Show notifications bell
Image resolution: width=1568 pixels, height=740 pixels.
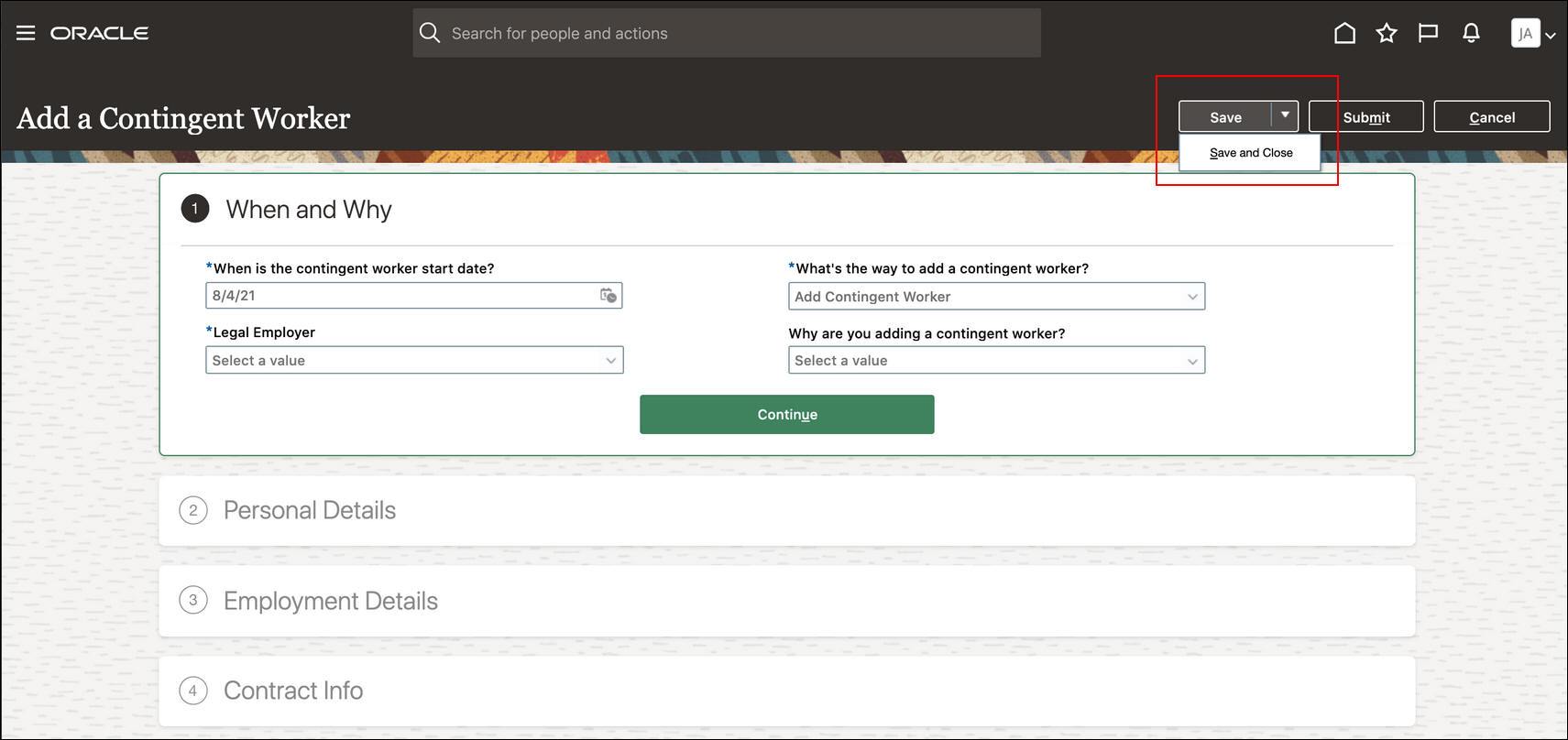[x=1471, y=34]
